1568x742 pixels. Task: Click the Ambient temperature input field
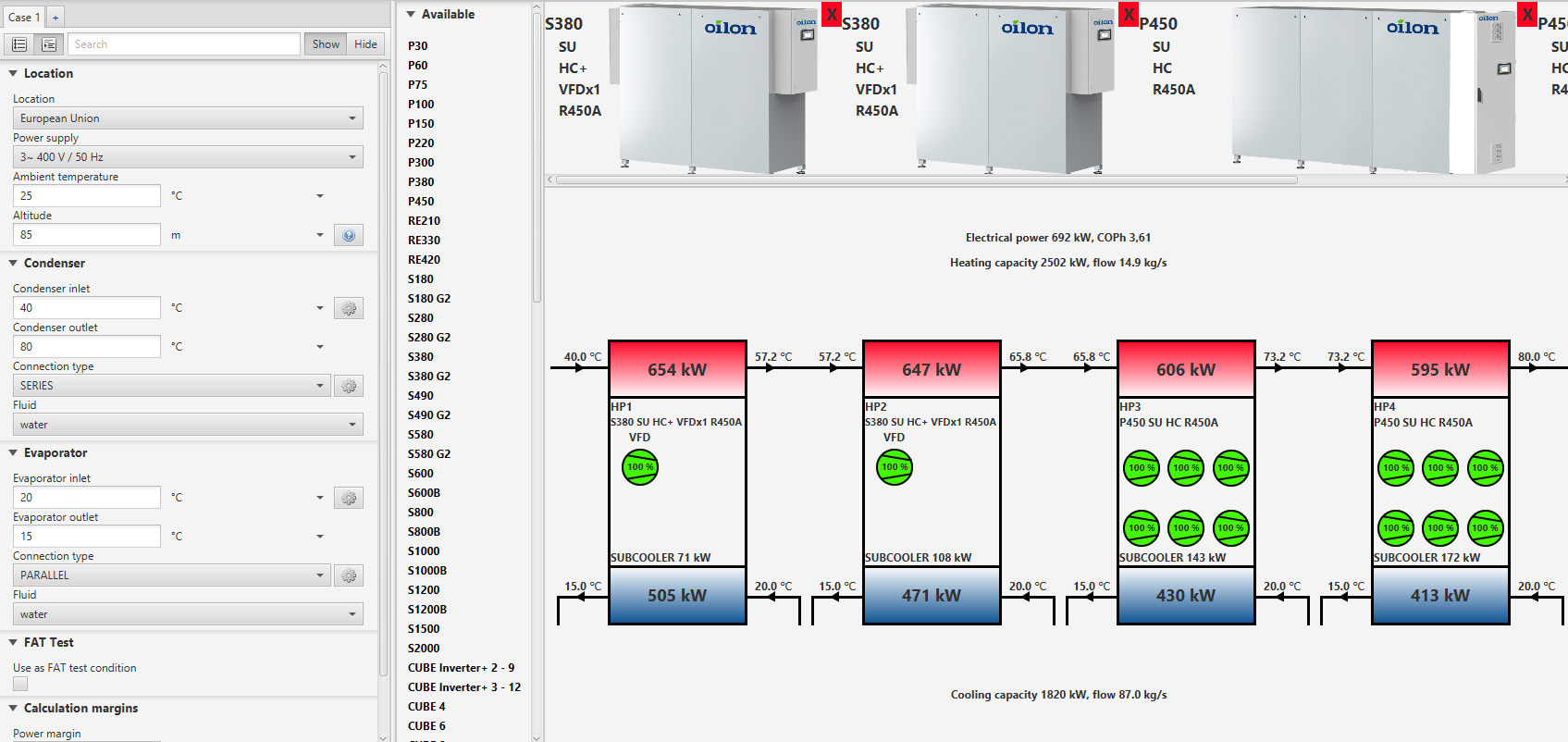pos(87,196)
